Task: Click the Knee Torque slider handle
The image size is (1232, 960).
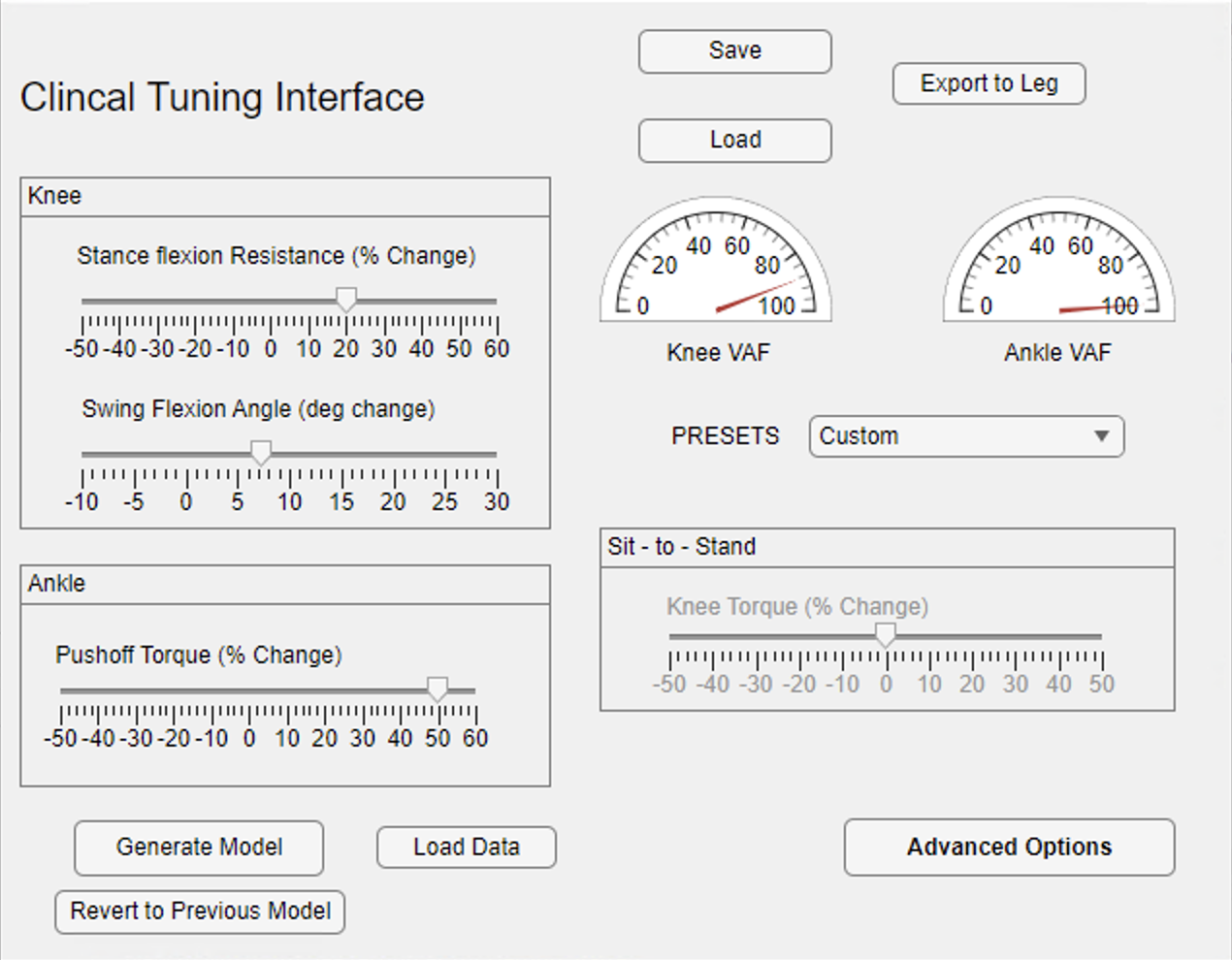Action: [885, 634]
